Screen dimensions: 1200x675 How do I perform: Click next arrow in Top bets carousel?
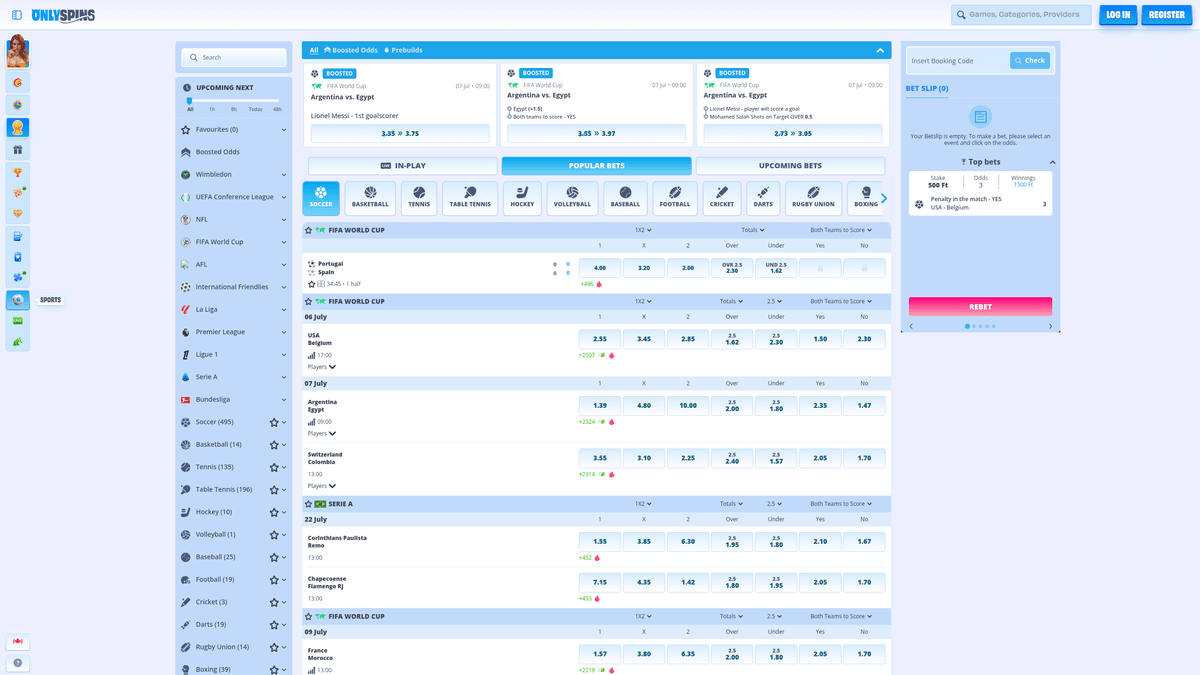pos(1050,326)
